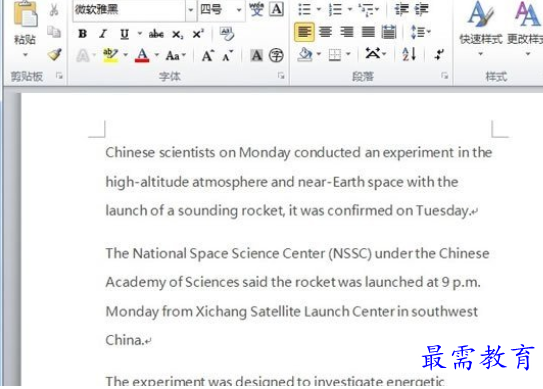Apply the red font color
This screenshot has width=543, height=389.
[x=142, y=55]
